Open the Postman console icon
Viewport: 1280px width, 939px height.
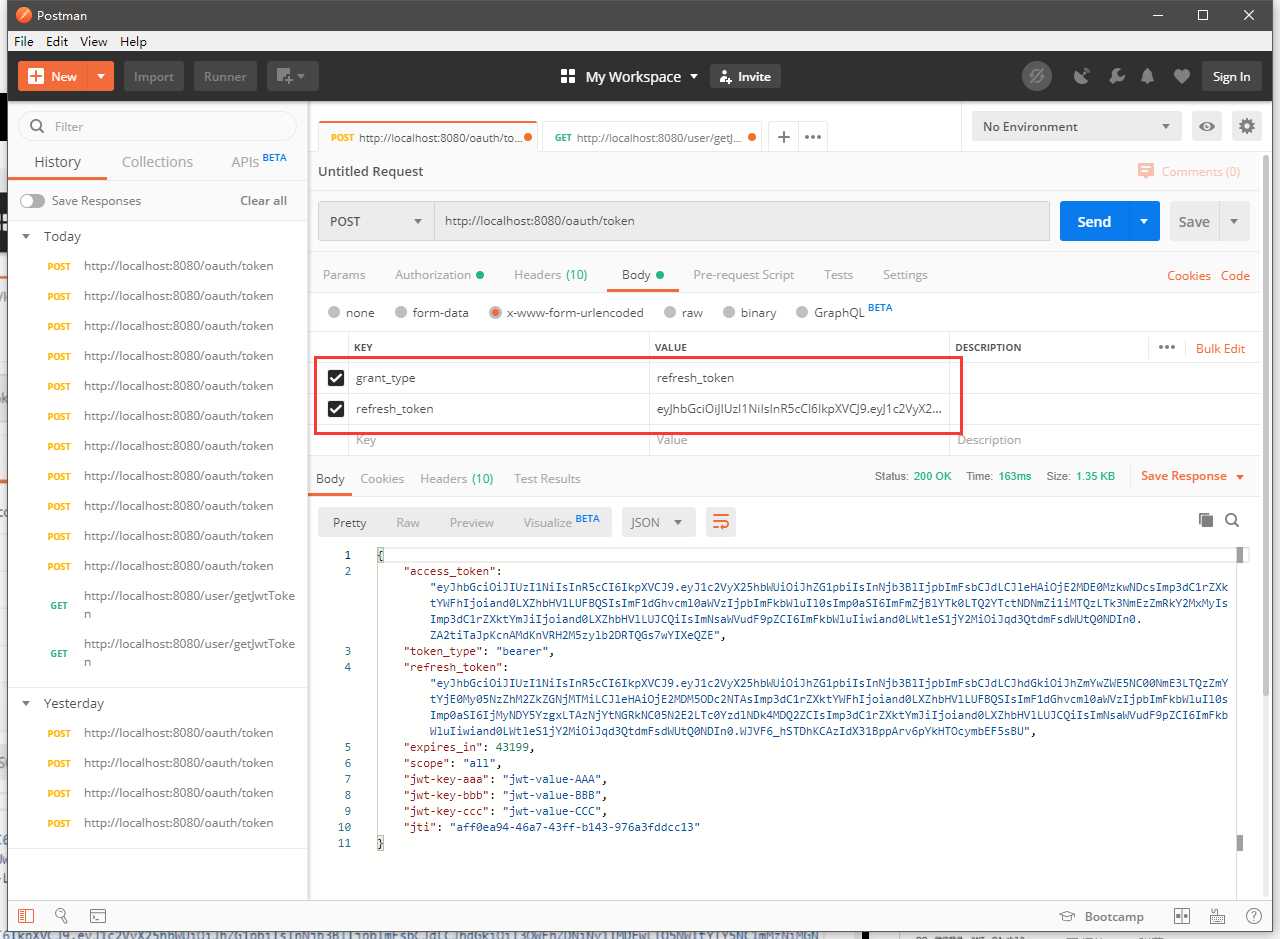tap(98, 915)
